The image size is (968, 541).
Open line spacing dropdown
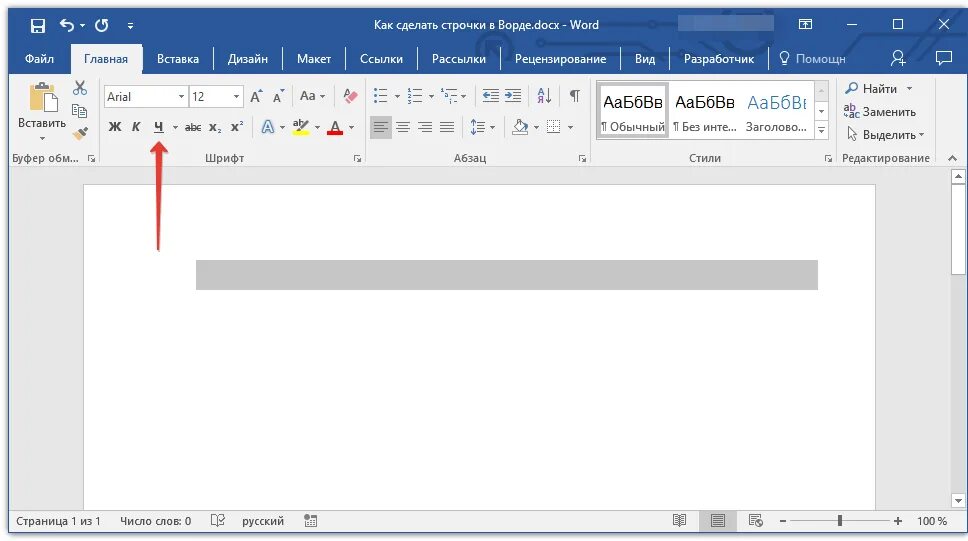[482, 127]
